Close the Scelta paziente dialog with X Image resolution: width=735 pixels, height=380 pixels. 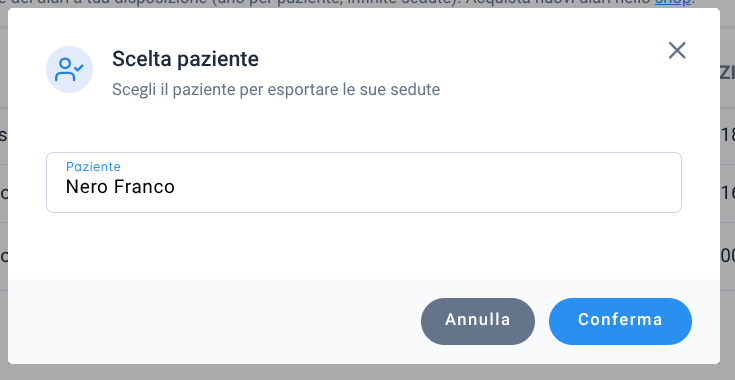(677, 51)
